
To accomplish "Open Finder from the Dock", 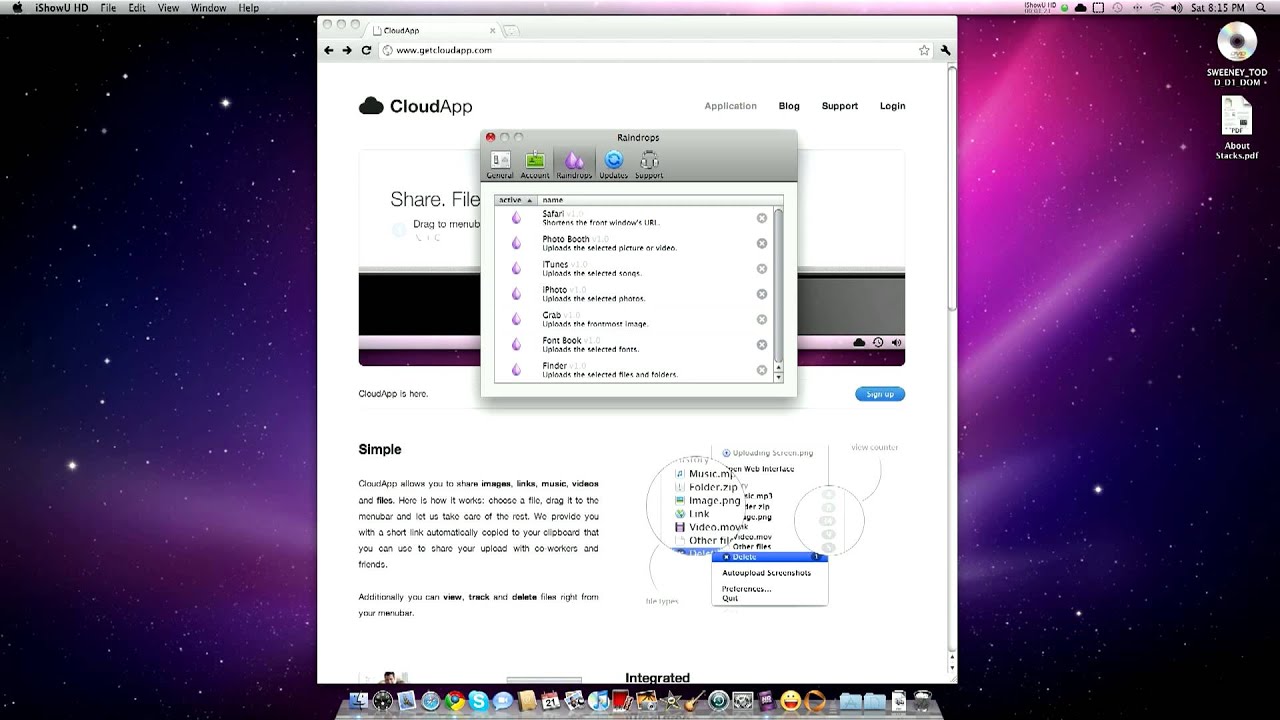I will [x=358, y=701].
